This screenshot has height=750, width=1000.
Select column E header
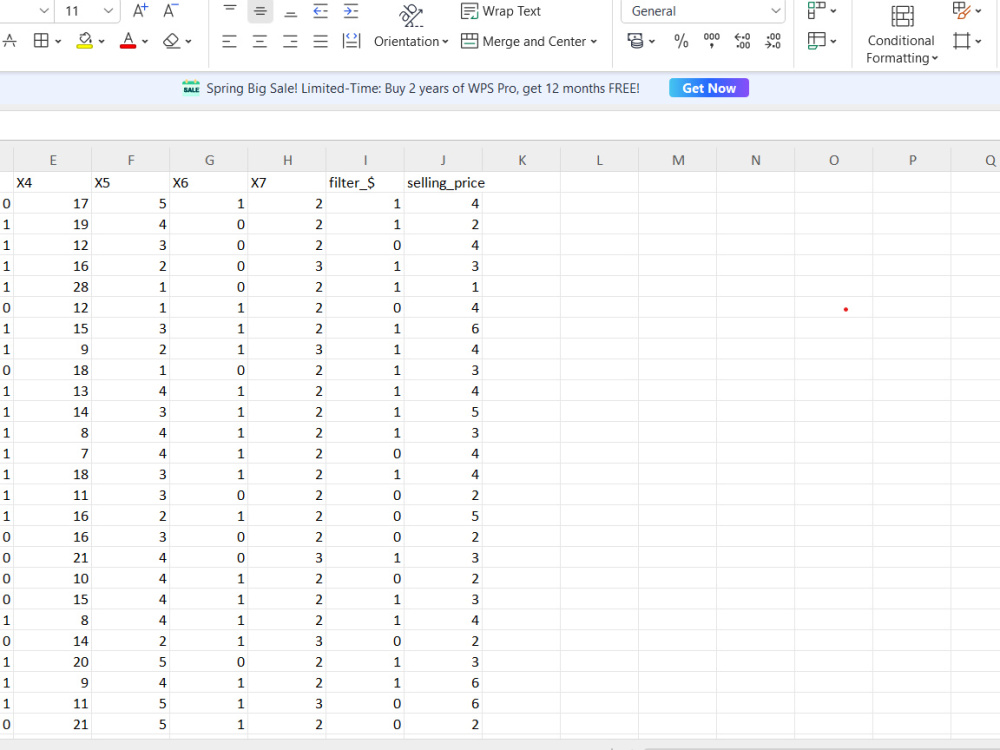(53, 160)
